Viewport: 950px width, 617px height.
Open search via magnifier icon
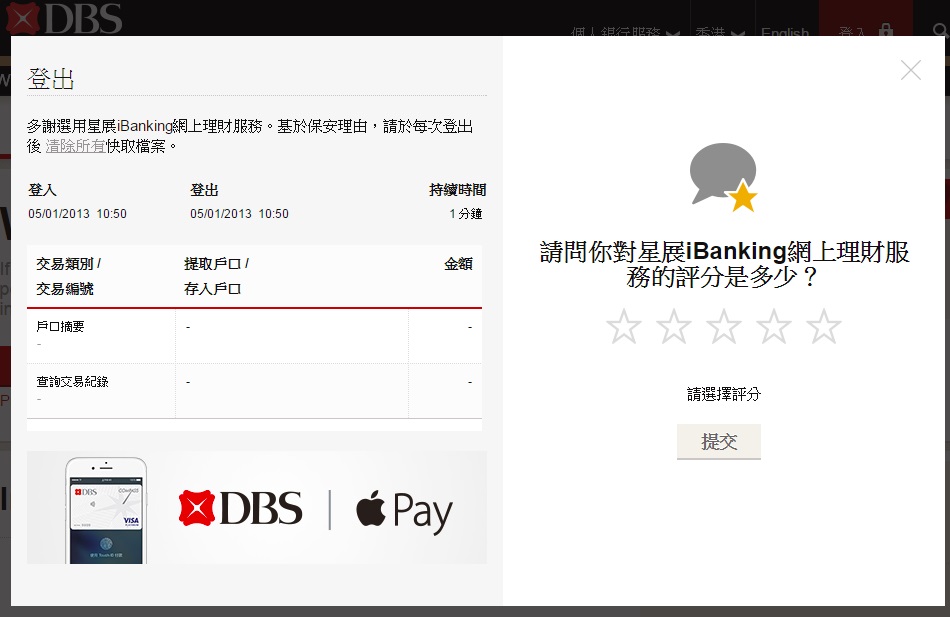(939, 31)
